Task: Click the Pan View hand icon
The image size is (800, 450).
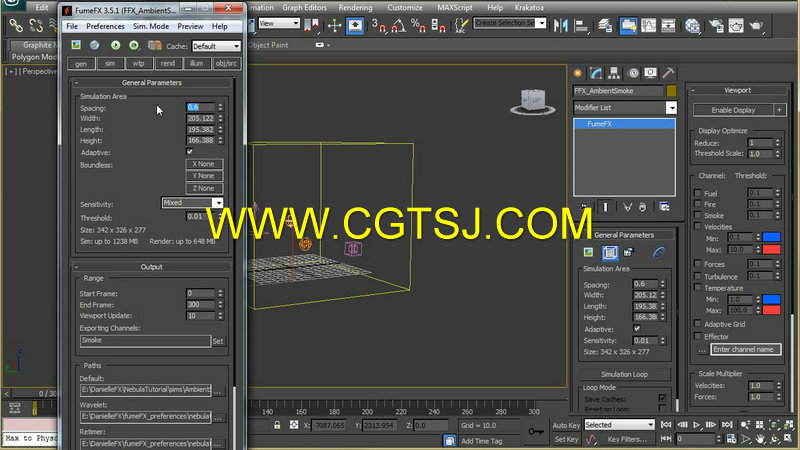Action: 760,438
